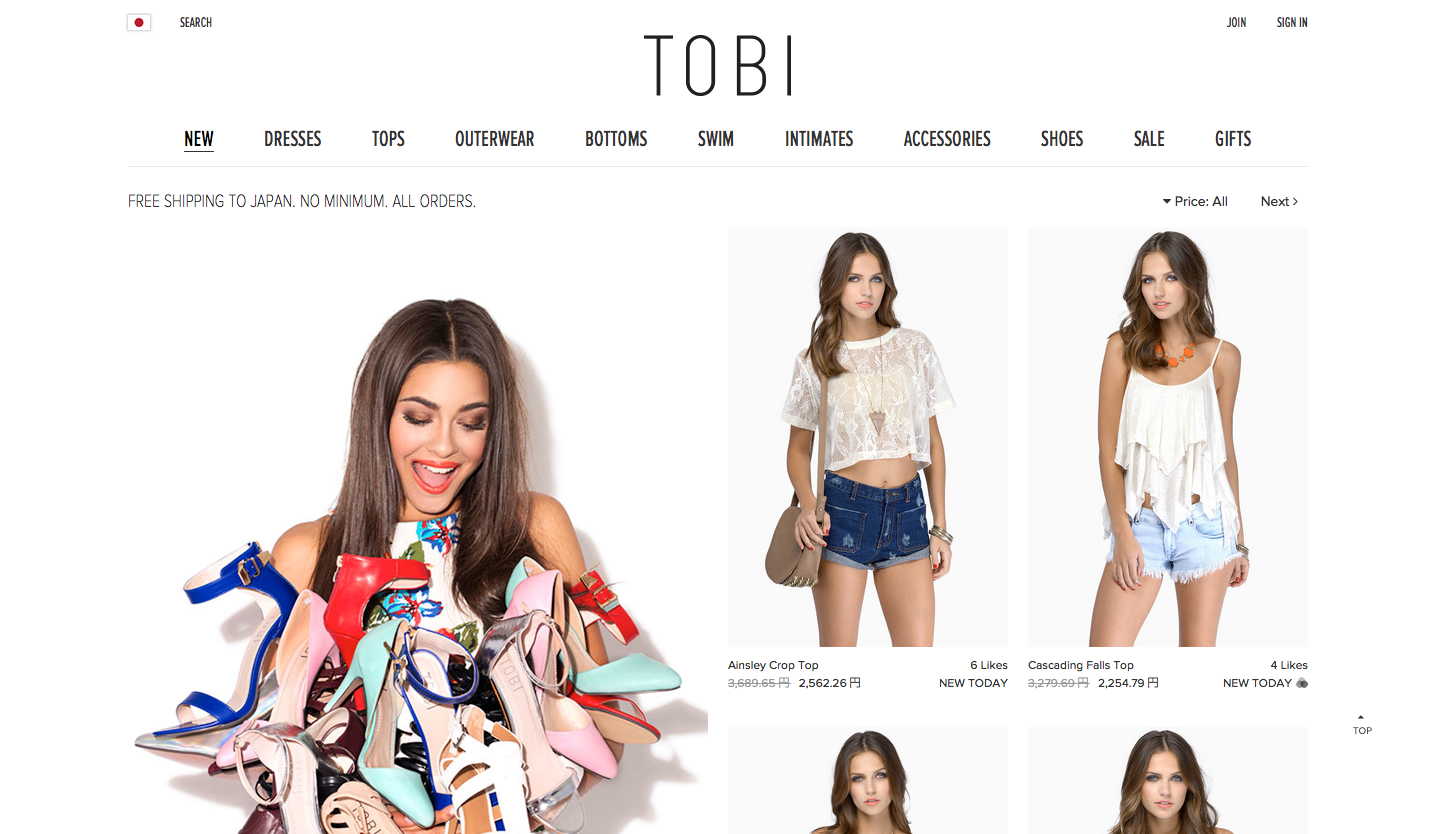Click the shoes promo banner image
Viewport: 1438px width, 834px height.
click(418, 530)
